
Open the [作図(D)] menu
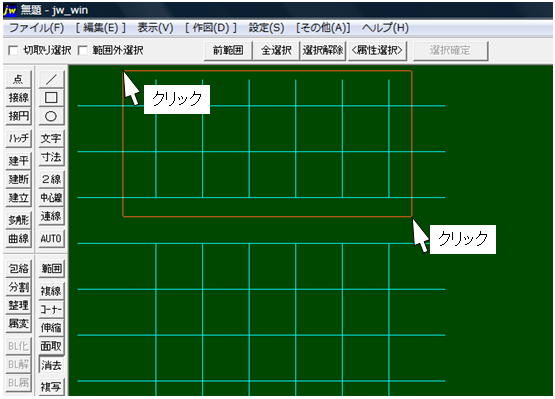click(x=211, y=28)
